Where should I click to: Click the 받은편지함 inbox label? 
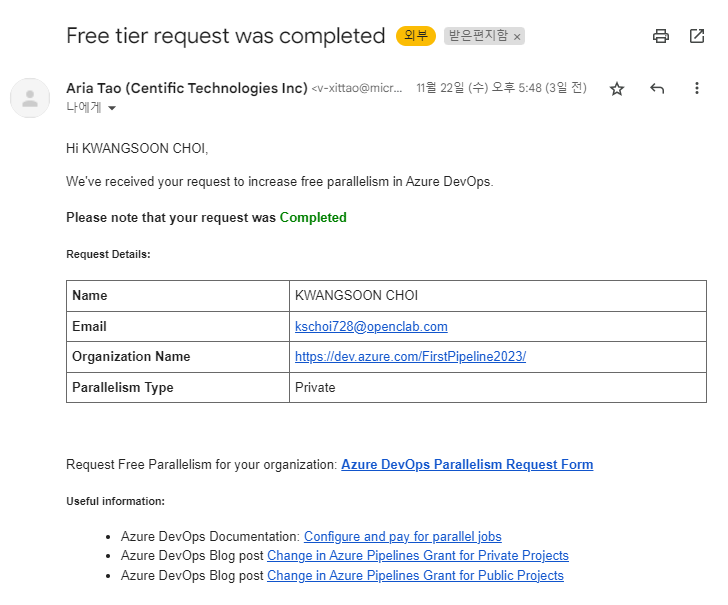478,36
